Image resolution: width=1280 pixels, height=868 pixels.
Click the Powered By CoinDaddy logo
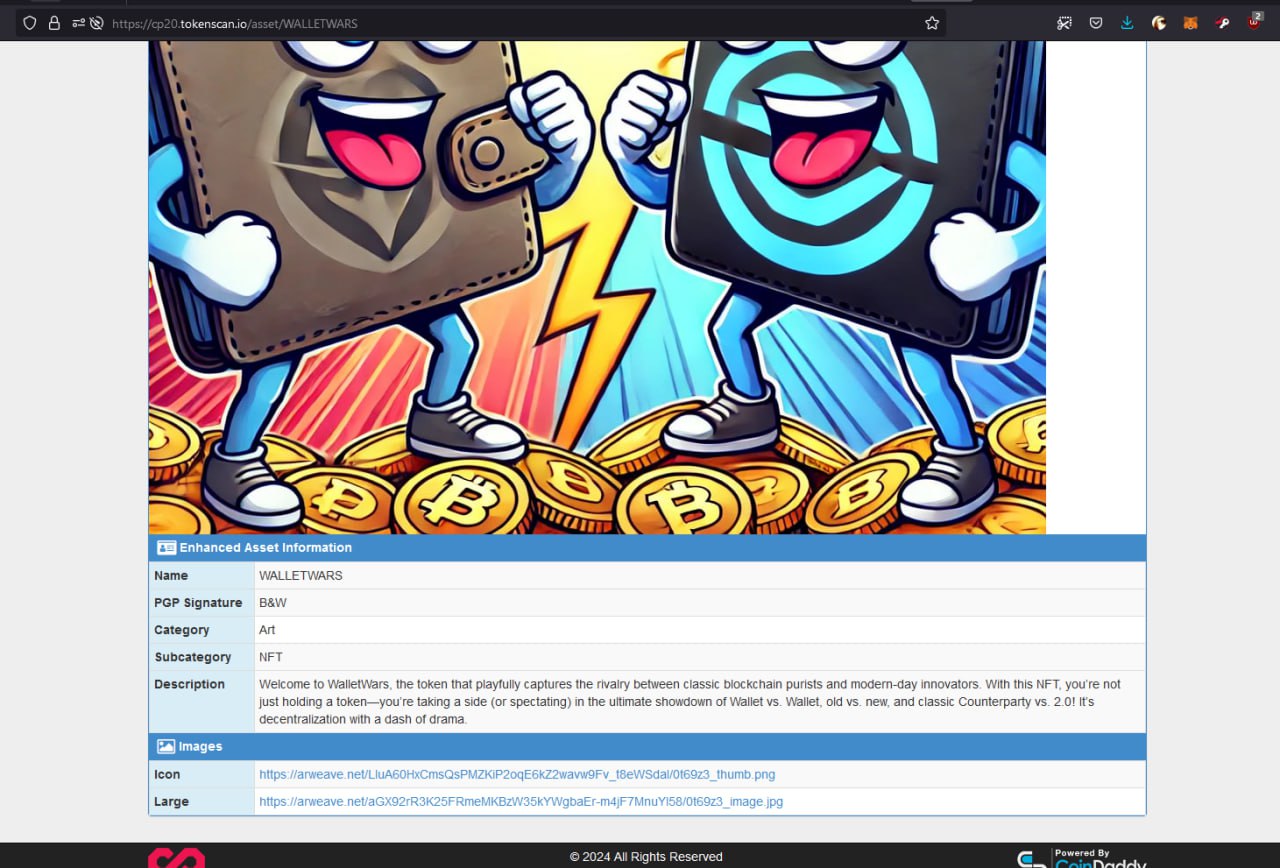(1082, 858)
